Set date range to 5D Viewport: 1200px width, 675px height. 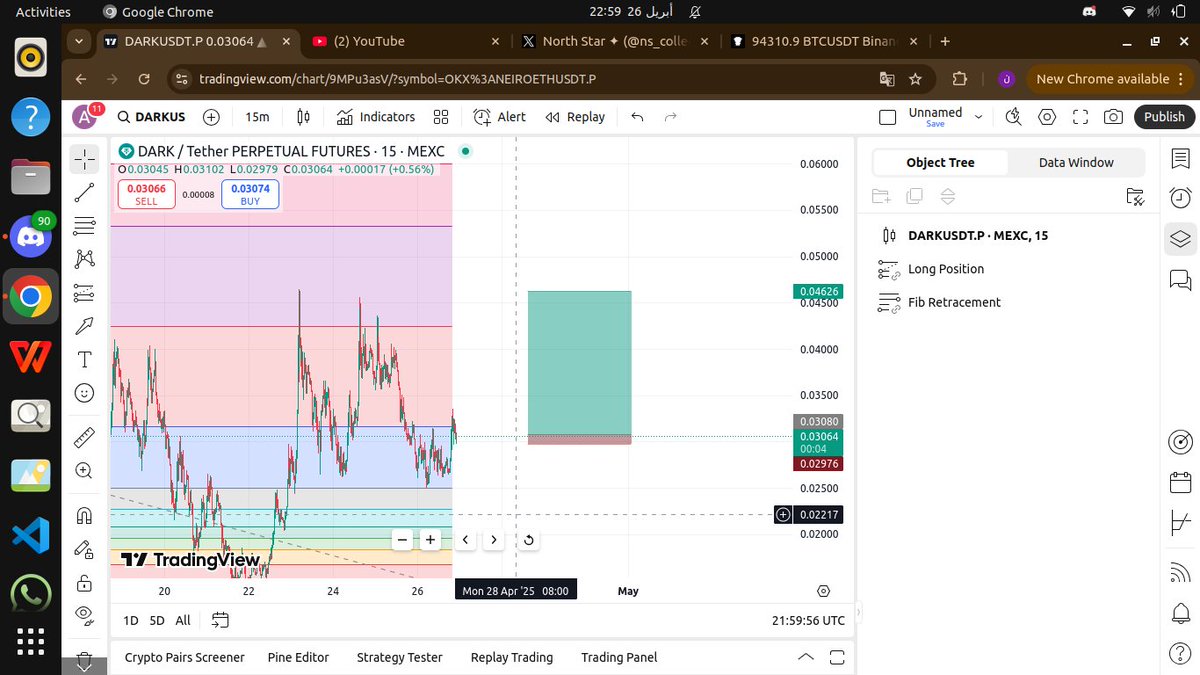point(157,620)
